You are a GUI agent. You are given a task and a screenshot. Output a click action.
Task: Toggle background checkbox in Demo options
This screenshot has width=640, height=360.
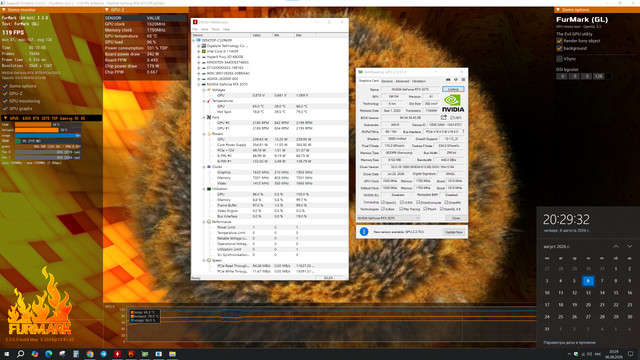click(x=559, y=48)
